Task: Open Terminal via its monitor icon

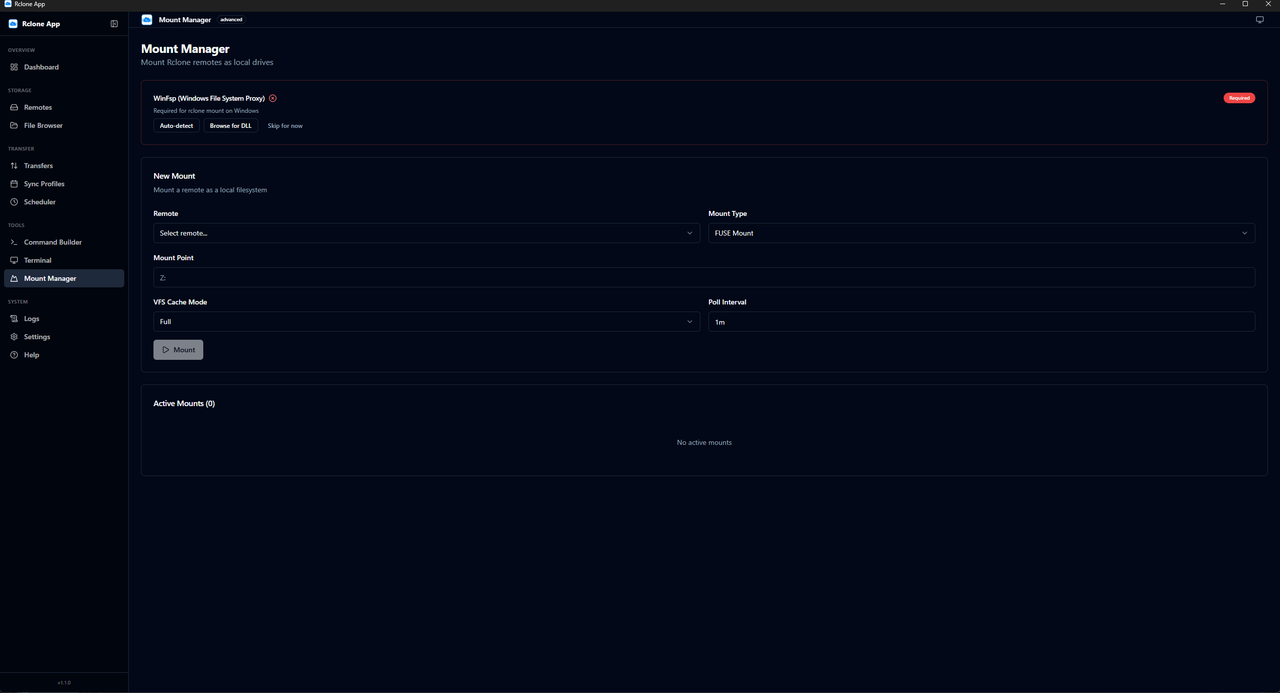Action: point(14,260)
